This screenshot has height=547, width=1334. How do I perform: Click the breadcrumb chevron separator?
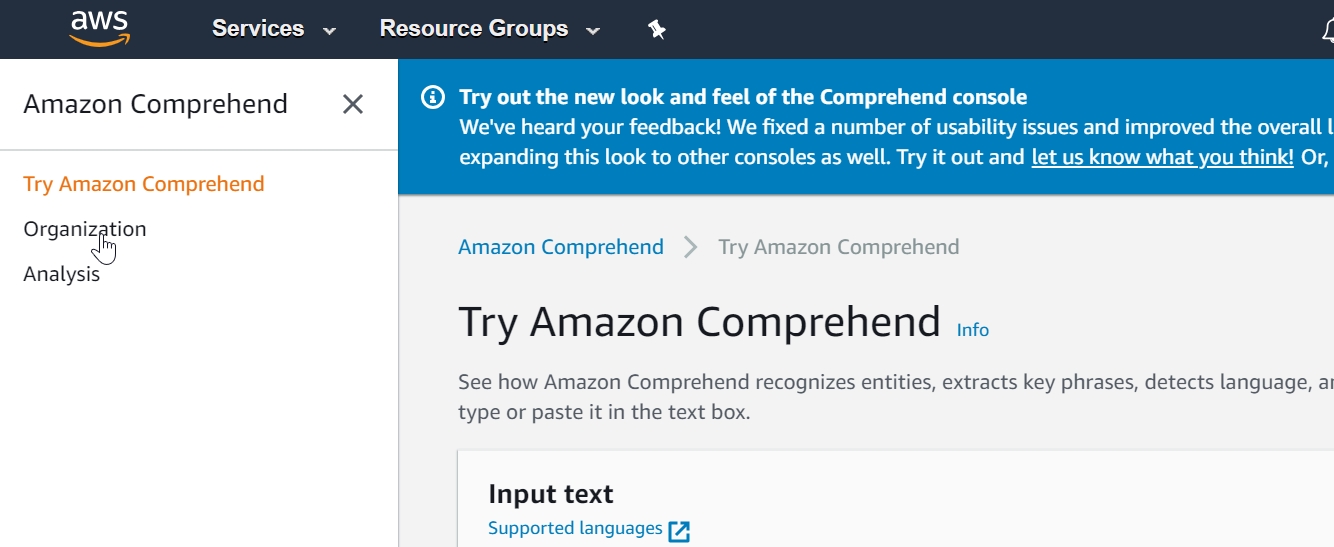point(691,247)
